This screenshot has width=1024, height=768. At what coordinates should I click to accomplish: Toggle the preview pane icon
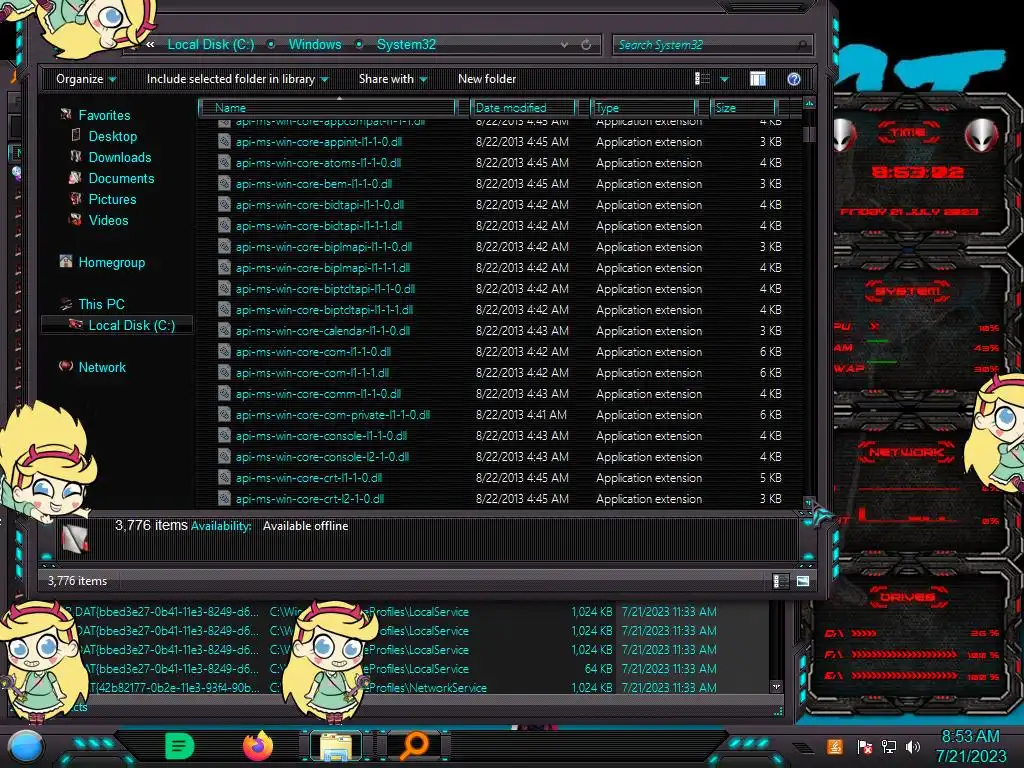(x=758, y=79)
